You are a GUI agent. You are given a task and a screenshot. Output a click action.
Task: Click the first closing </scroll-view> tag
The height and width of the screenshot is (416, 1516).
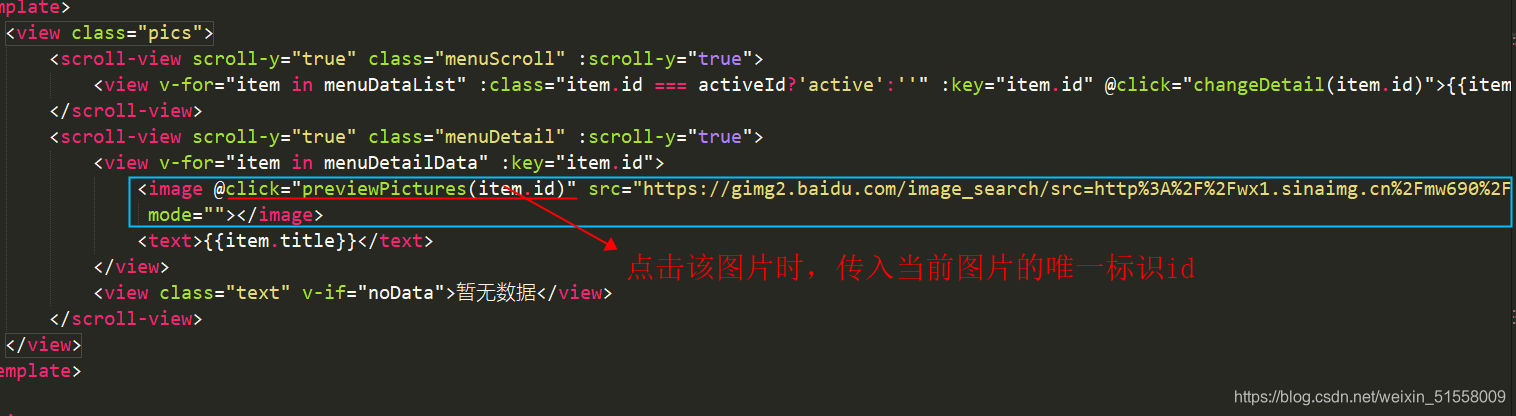126,111
